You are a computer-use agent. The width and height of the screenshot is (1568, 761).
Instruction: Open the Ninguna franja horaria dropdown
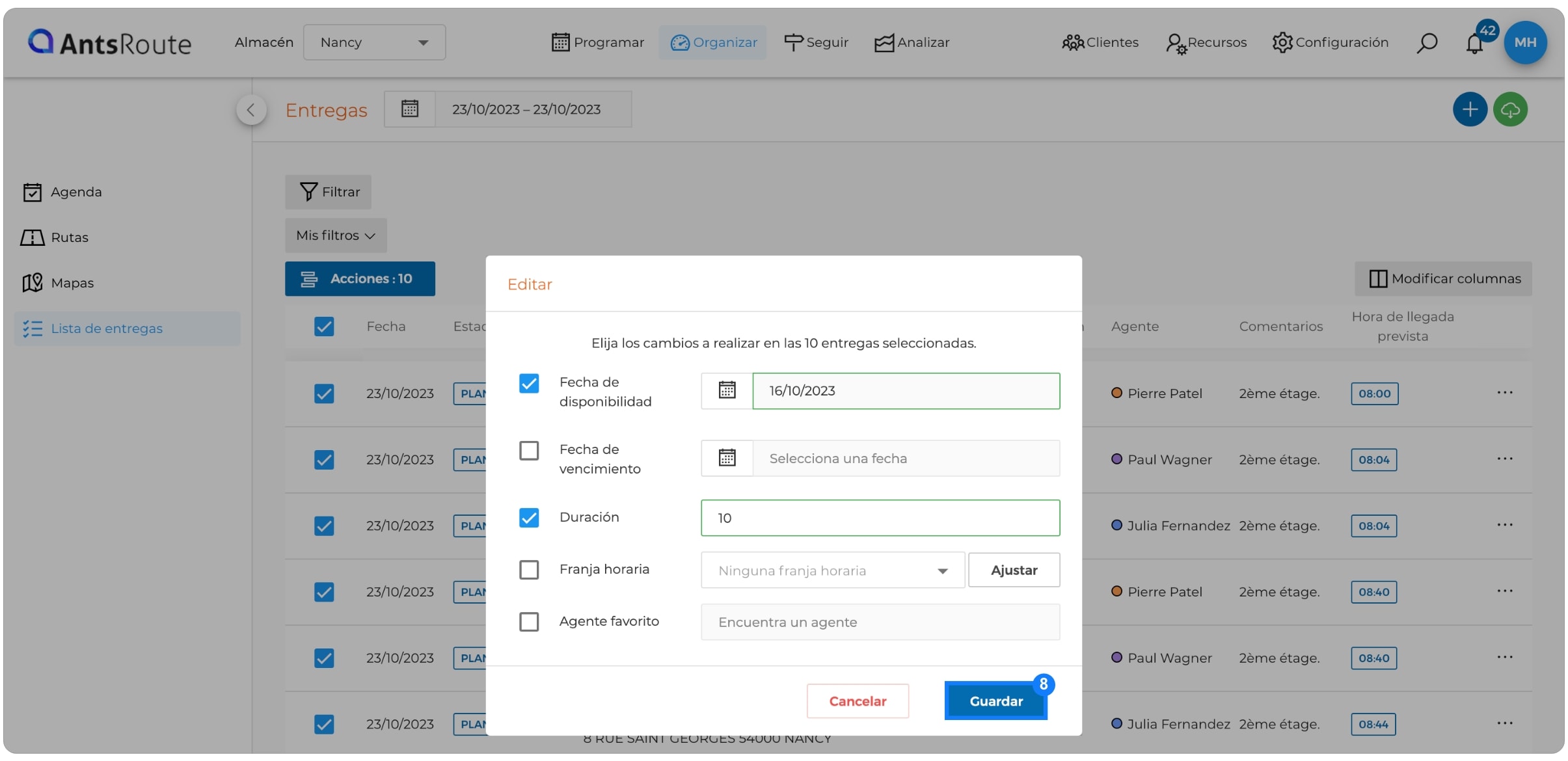coord(832,570)
